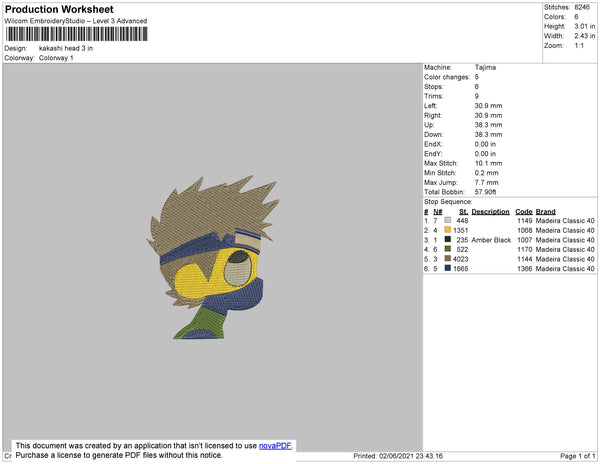Viewport: 600px width, 464px height.
Task: Click the Code column header
Action: click(523, 212)
